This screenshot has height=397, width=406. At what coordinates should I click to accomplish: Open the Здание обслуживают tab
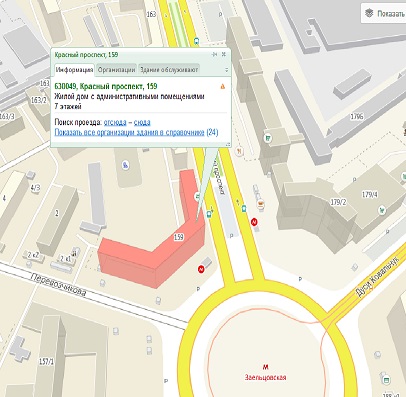(x=169, y=70)
